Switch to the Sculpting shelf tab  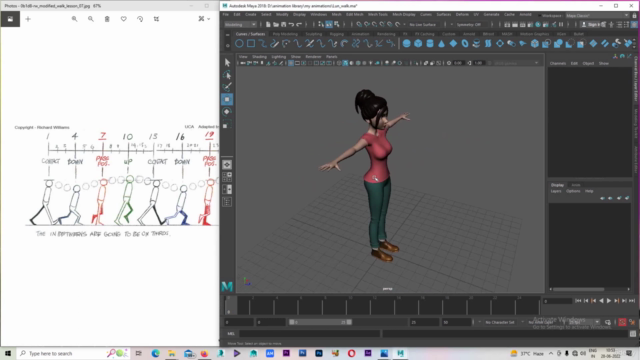point(313,34)
